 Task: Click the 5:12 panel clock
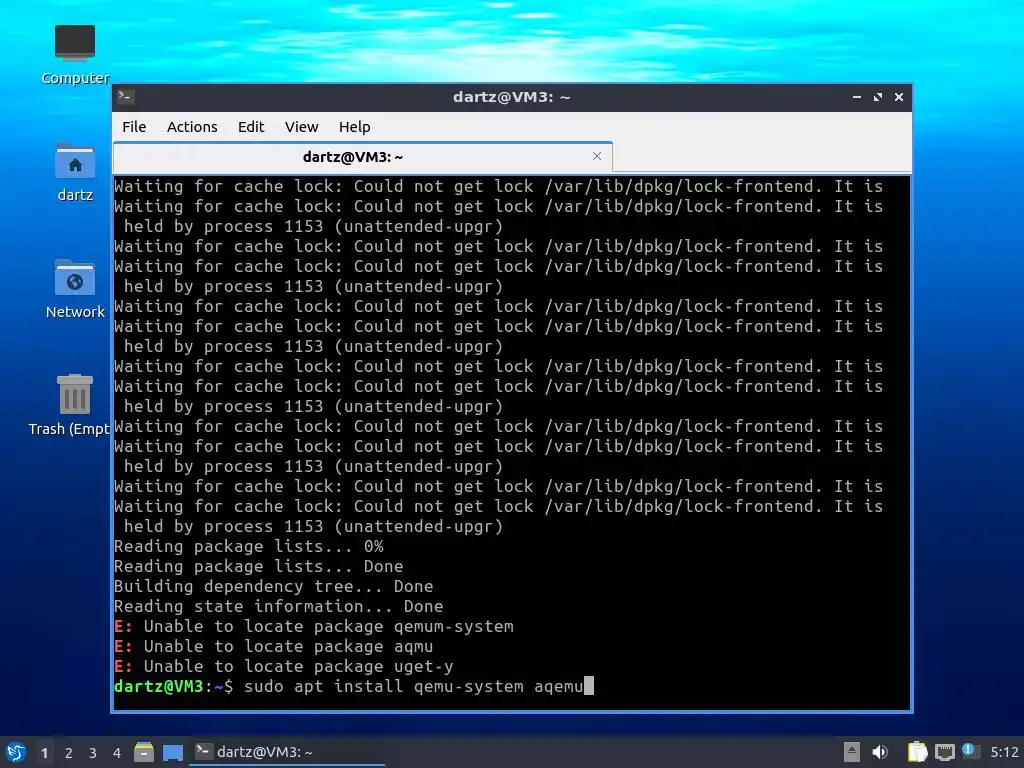pos(1004,752)
